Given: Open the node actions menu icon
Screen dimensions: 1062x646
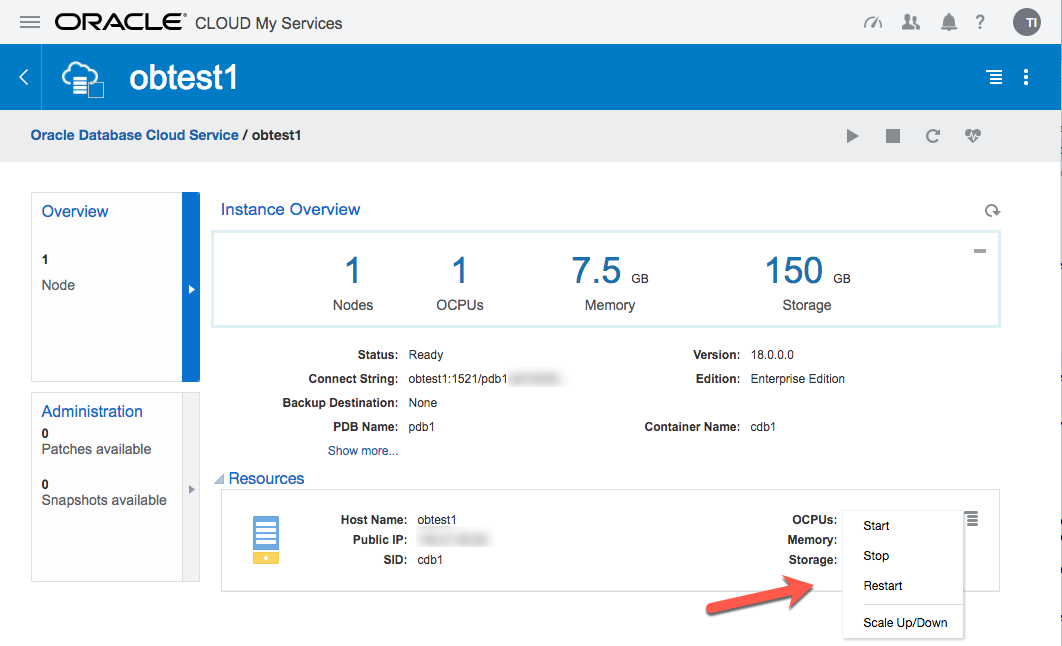Looking at the screenshot, I should (x=972, y=519).
